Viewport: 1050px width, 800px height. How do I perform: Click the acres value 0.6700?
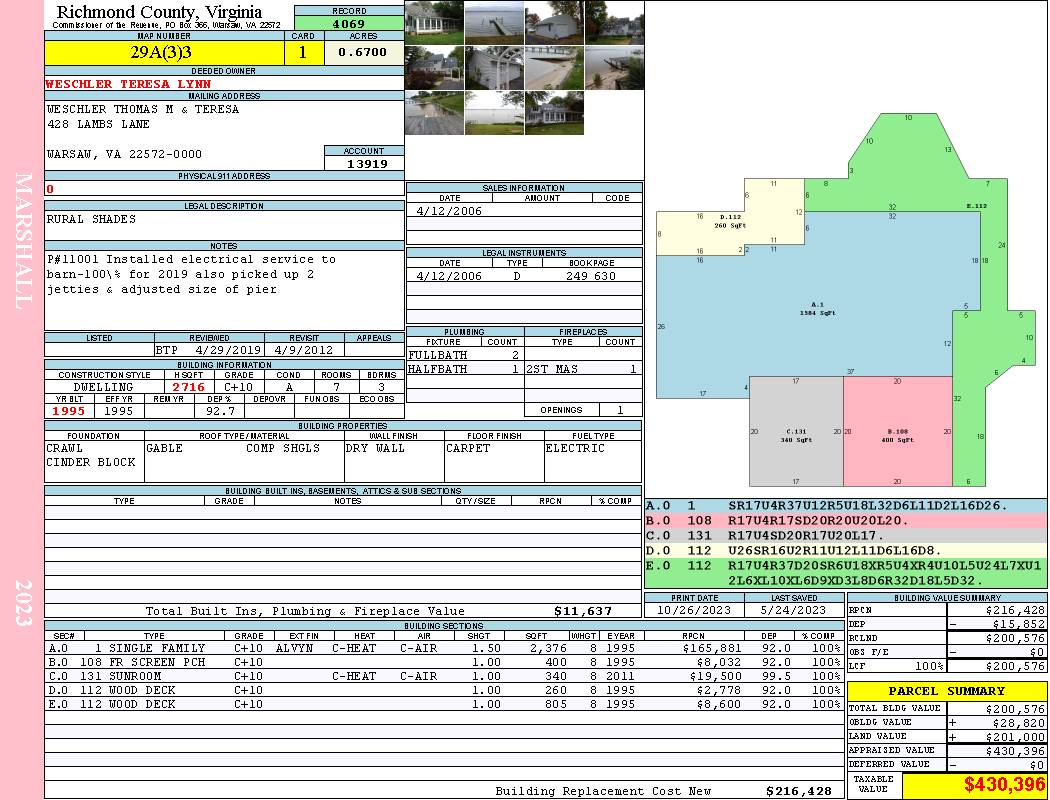point(363,52)
